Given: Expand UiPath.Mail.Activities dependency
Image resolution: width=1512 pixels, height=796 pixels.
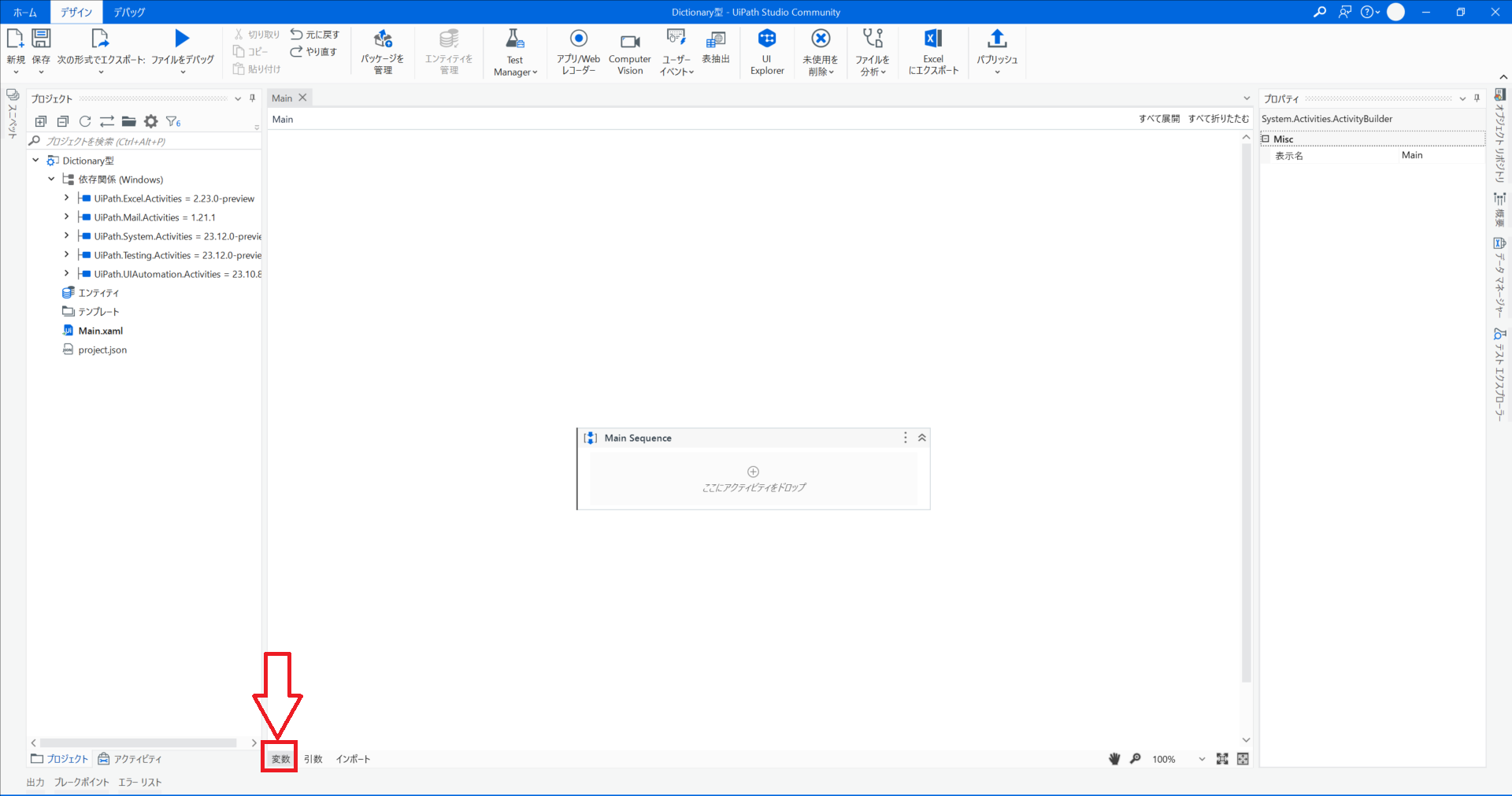Looking at the screenshot, I should coord(67,217).
